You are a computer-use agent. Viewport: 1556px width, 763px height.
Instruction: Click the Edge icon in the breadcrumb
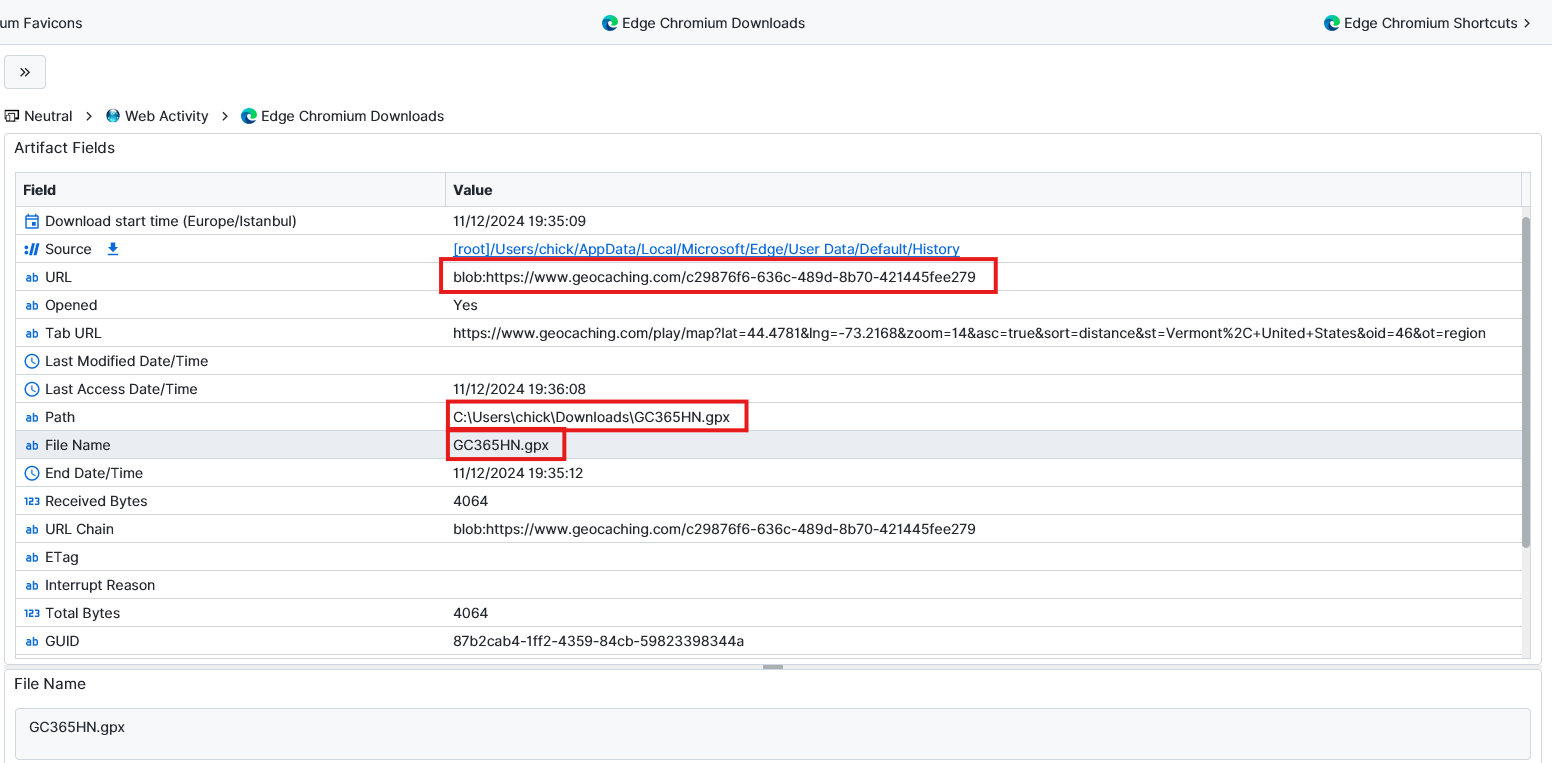click(x=249, y=116)
